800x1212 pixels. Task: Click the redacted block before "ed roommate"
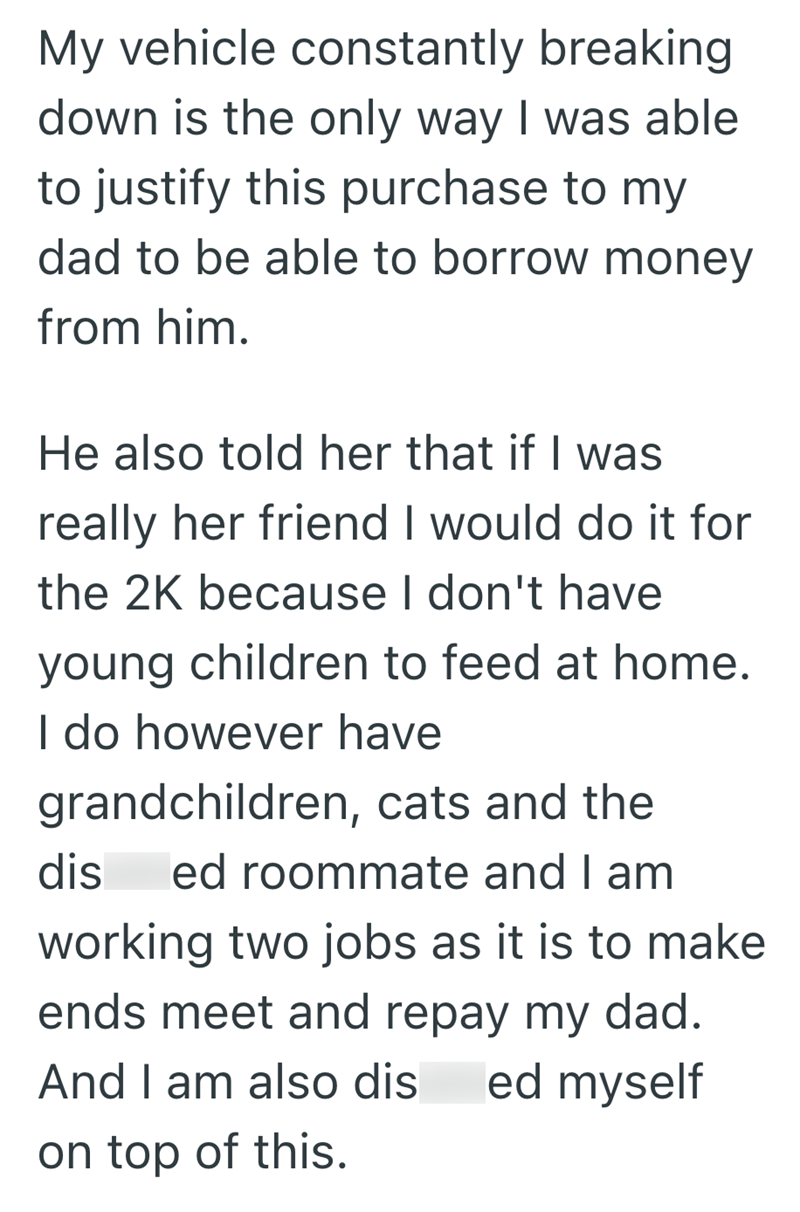pyautogui.click(x=137, y=873)
